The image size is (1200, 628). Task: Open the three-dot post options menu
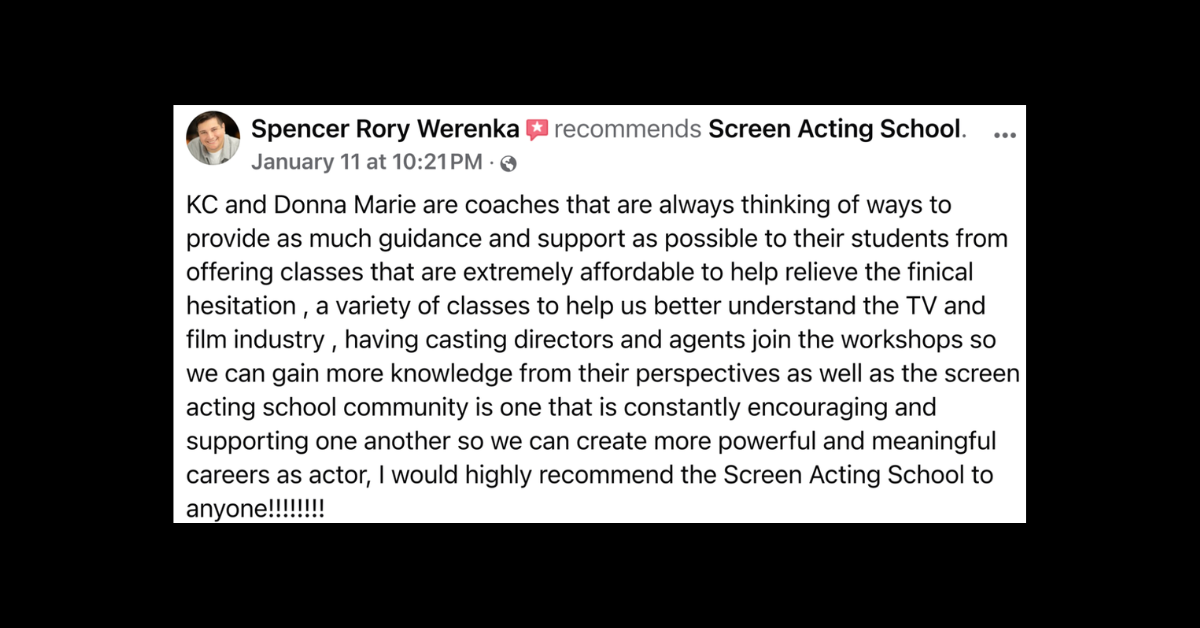[x=1004, y=134]
